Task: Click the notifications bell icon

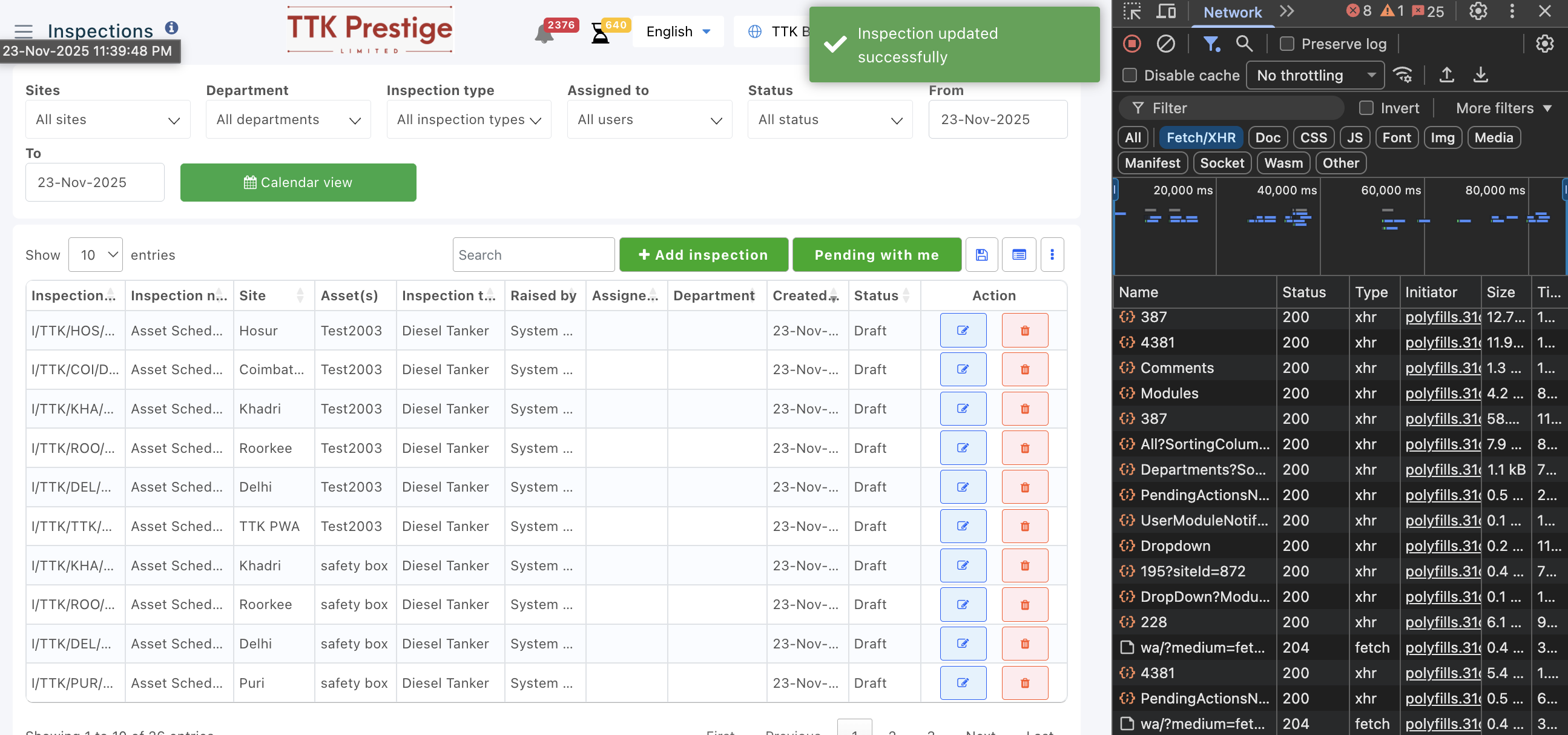Action: click(544, 34)
